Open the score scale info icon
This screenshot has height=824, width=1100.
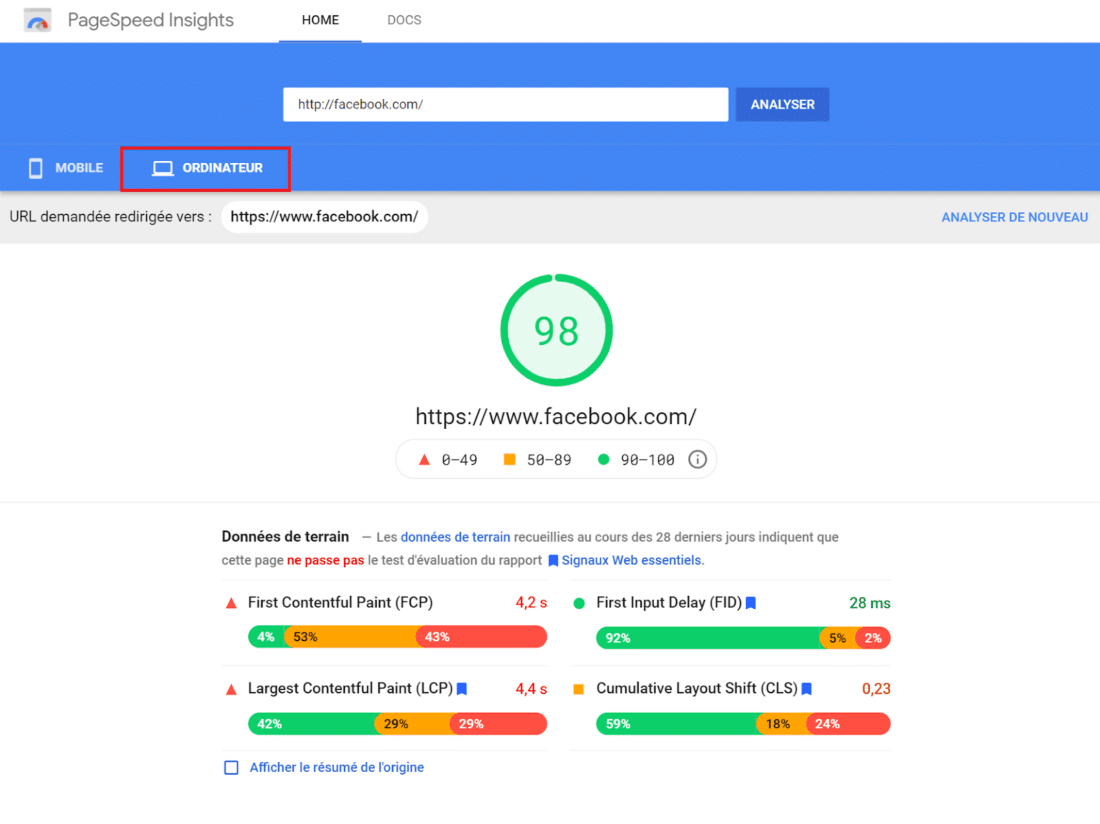click(x=697, y=459)
